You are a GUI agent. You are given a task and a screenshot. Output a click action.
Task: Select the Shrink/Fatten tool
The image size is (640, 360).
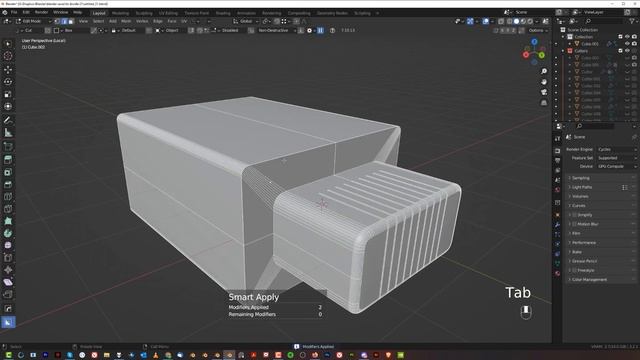coord(8,270)
